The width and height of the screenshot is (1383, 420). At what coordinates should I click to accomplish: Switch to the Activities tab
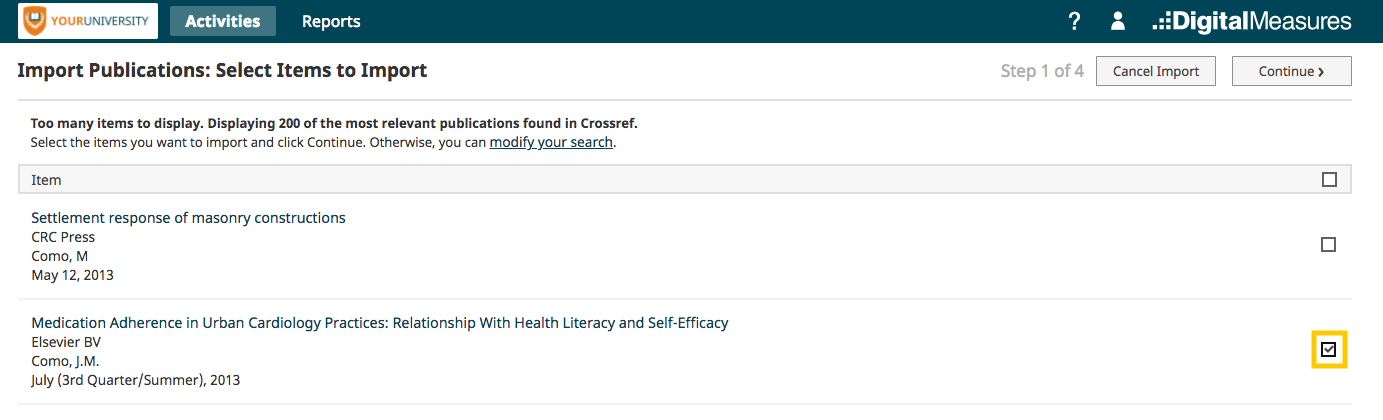(223, 21)
